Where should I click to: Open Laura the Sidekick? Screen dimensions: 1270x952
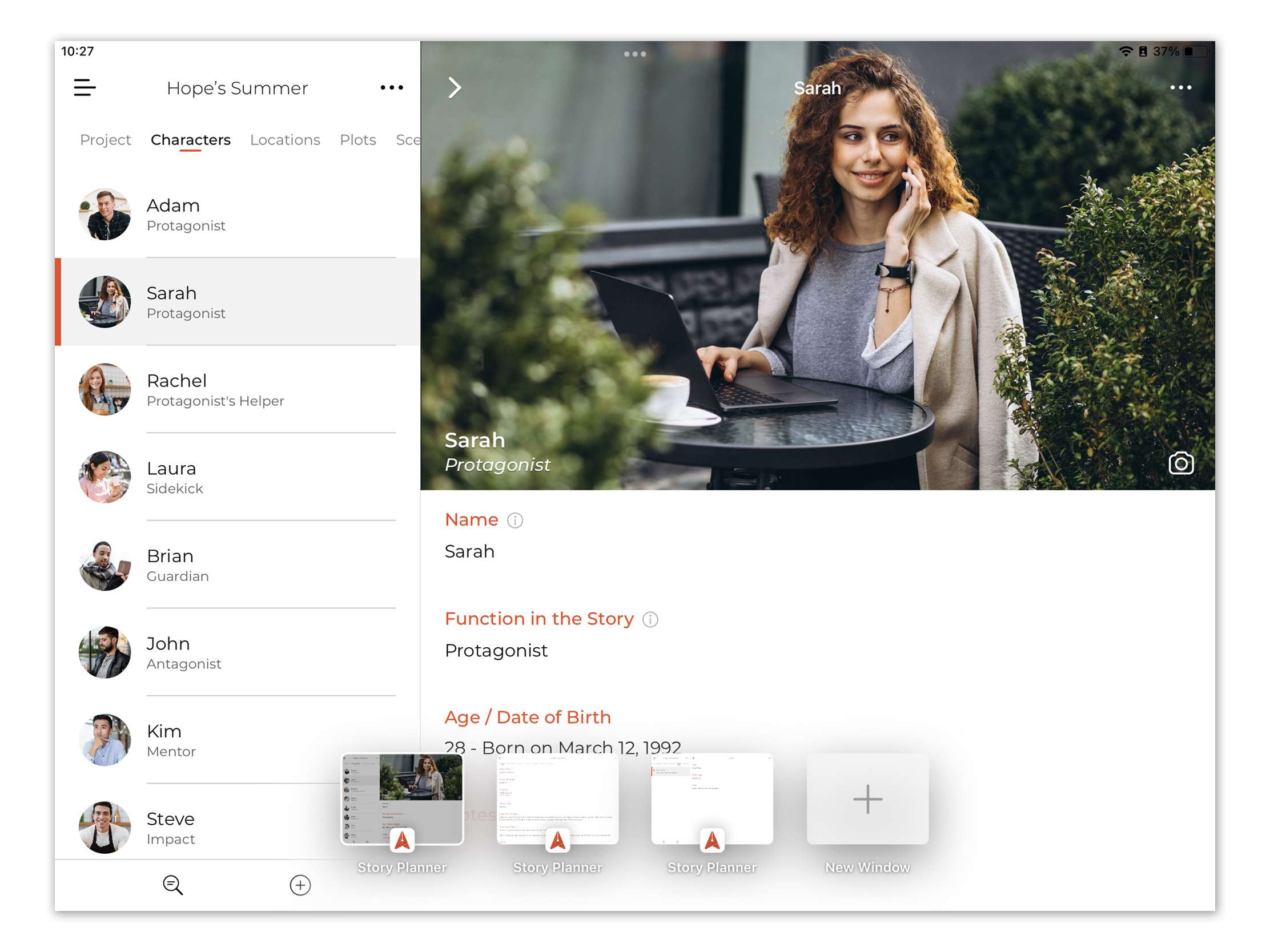237,478
